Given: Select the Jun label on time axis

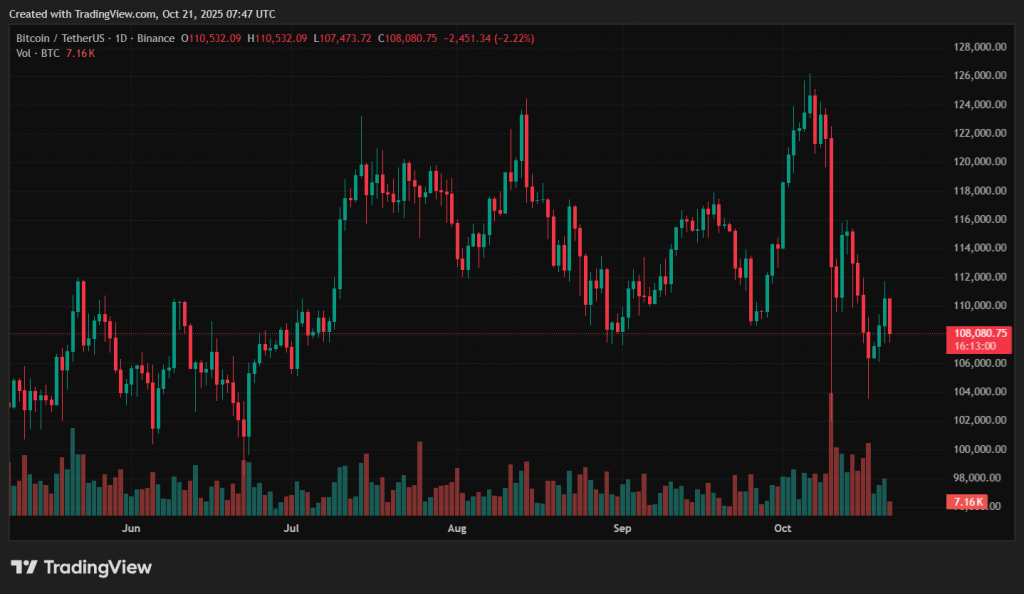Looking at the screenshot, I should coord(129,527).
